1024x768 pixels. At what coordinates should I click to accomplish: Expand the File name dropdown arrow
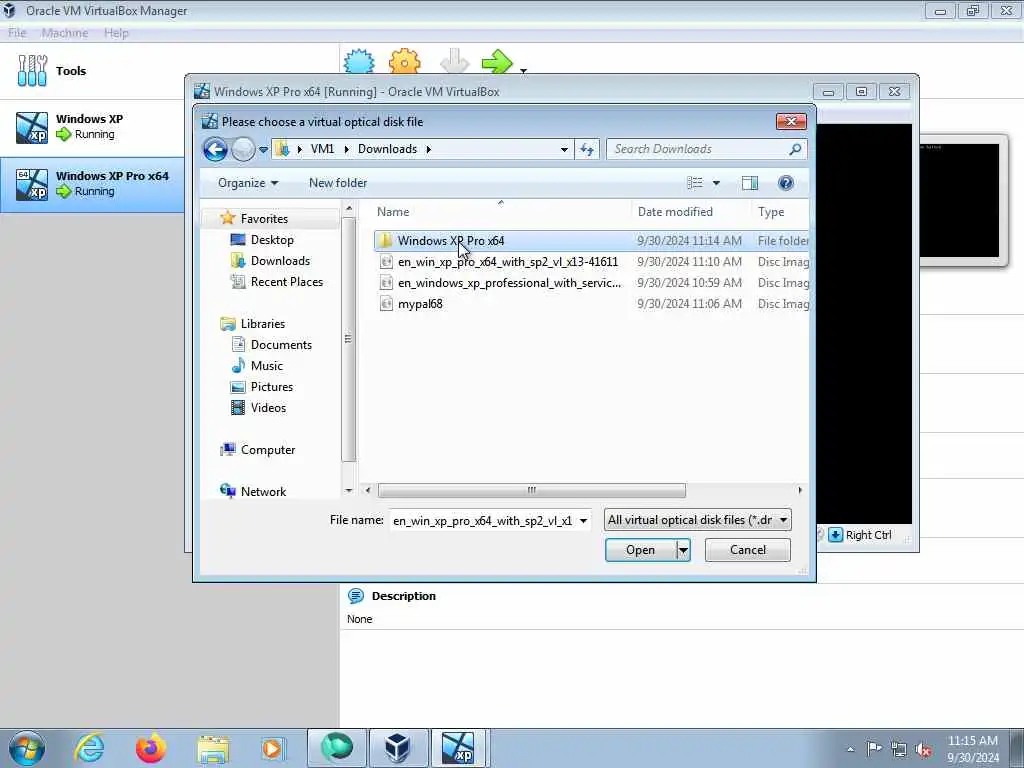pyautogui.click(x=583, y=520)
